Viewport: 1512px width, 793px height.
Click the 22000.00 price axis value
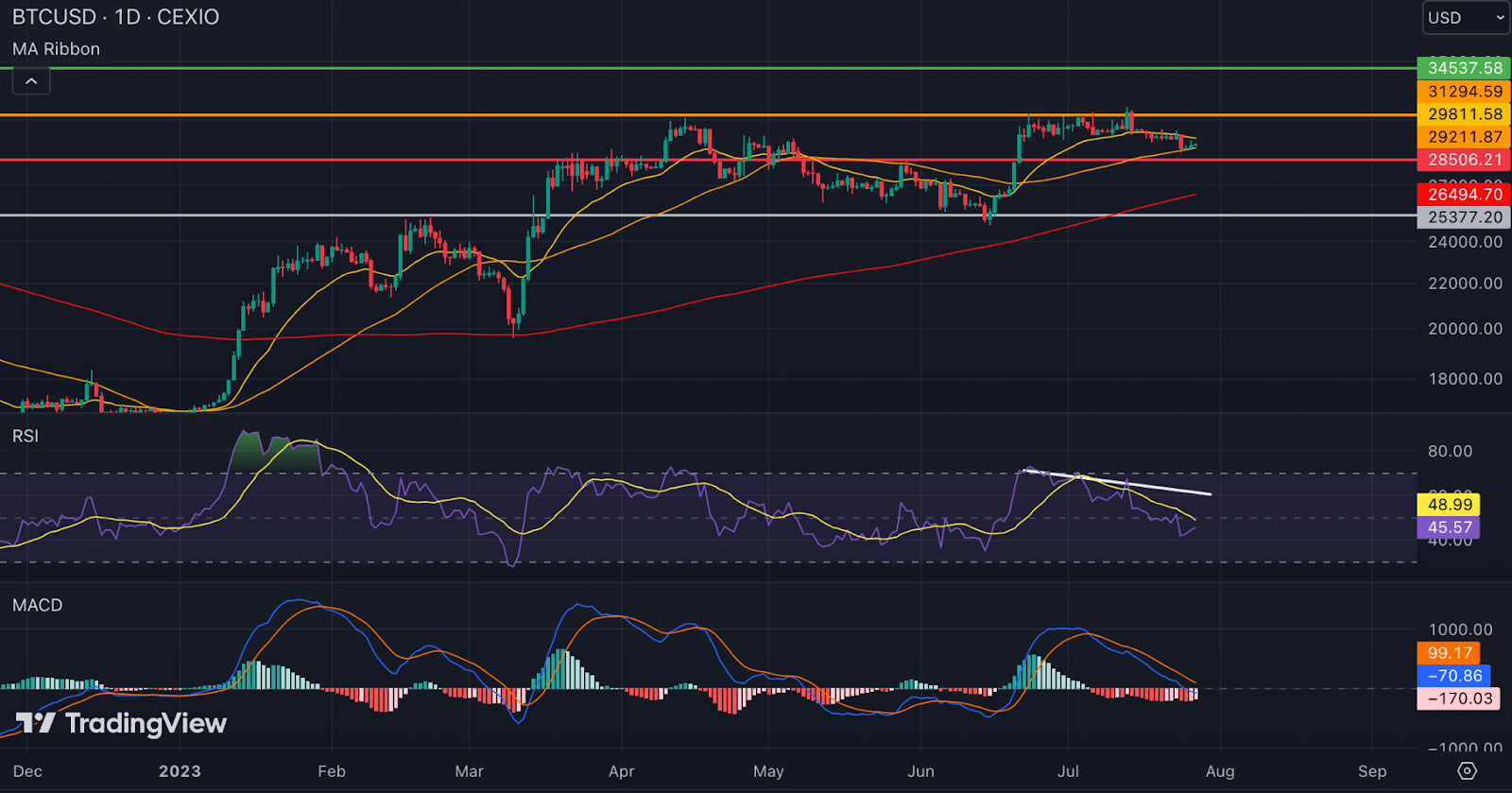pyautogui.click(x=1465, y=284)
